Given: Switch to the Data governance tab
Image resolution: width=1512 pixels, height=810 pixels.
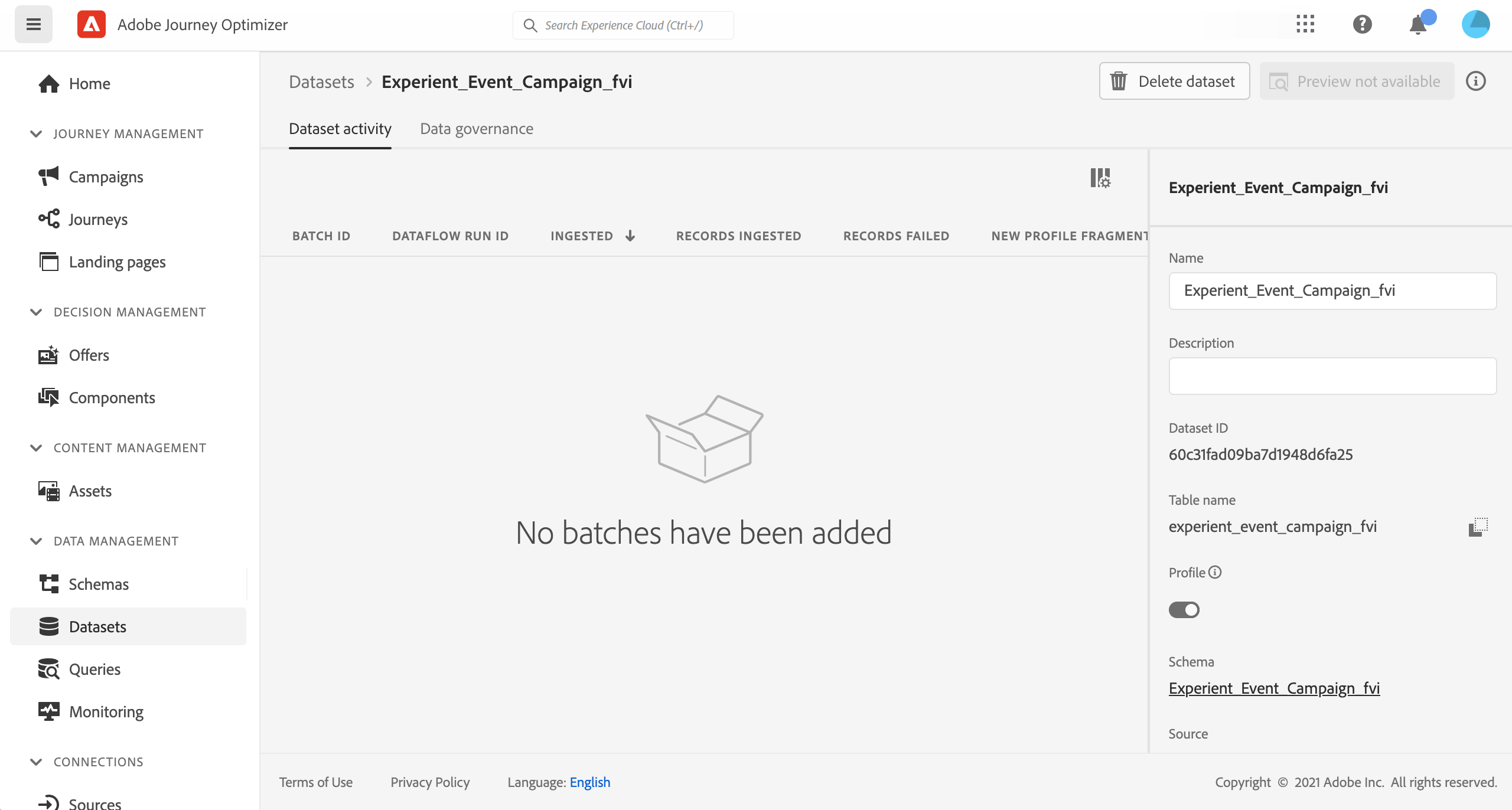Looking at the screenshot, I should 476,129.
